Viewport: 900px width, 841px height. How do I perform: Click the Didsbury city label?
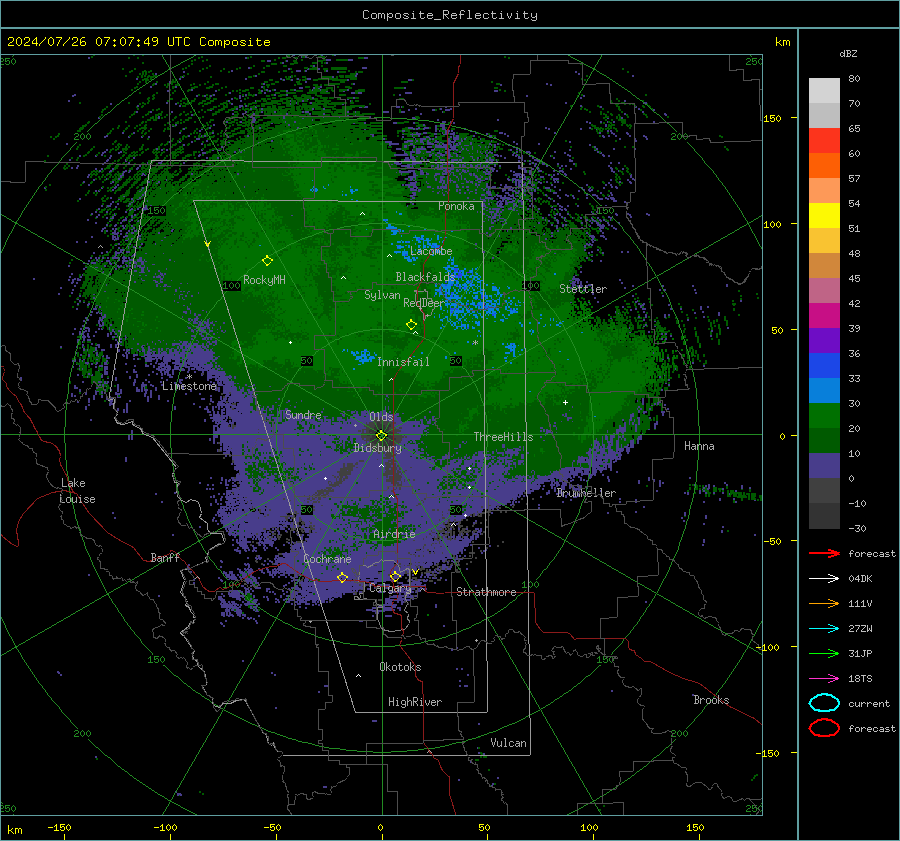(x=377, y=448)
